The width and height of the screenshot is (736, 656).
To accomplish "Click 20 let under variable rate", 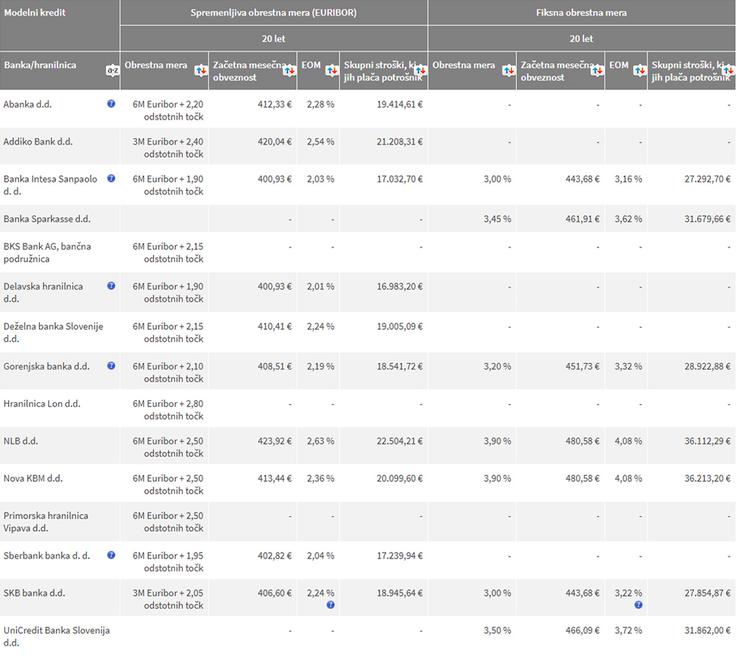I will [x=274, y=38].
